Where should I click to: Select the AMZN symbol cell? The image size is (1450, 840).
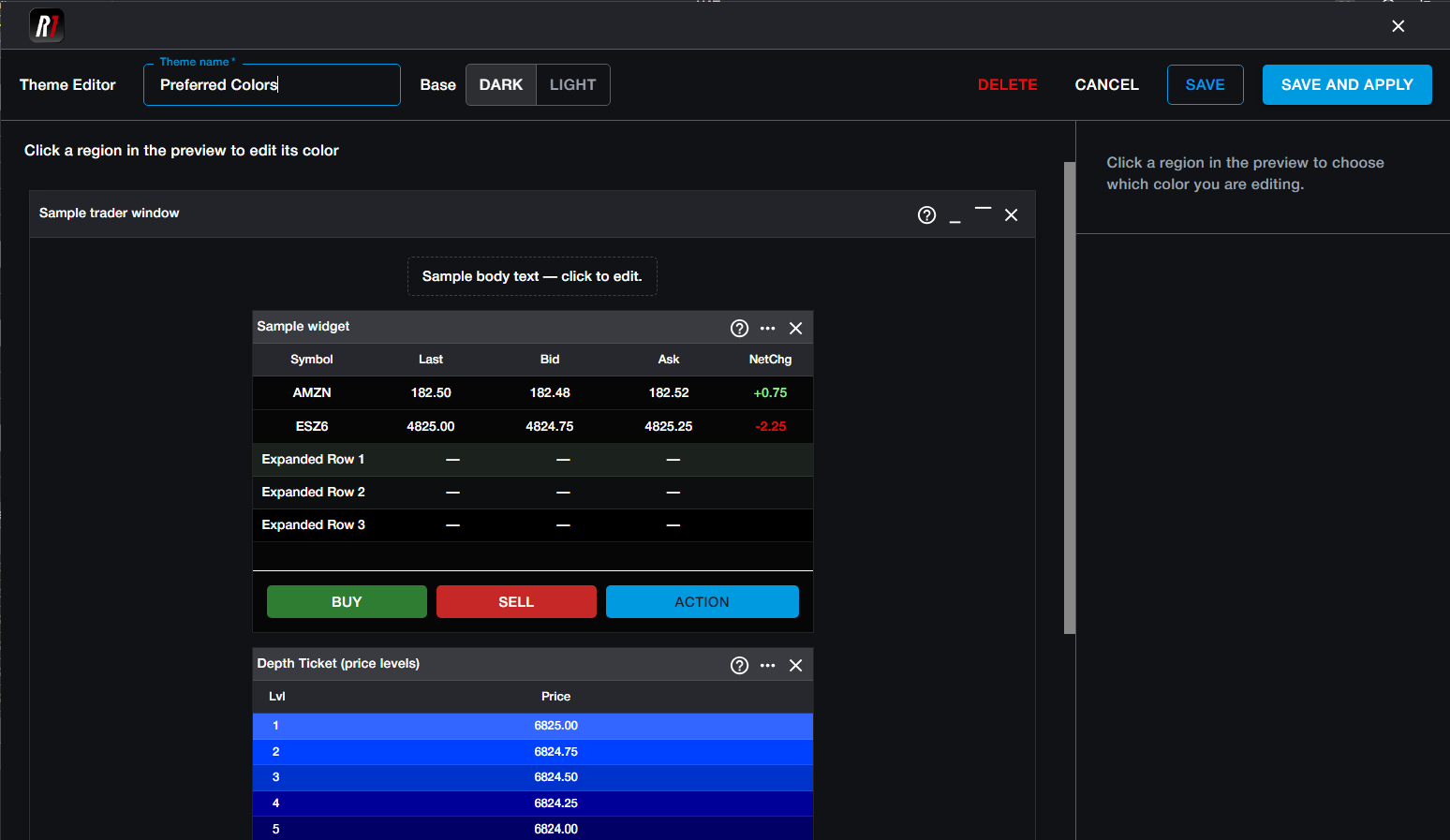[x=312, y=393]
